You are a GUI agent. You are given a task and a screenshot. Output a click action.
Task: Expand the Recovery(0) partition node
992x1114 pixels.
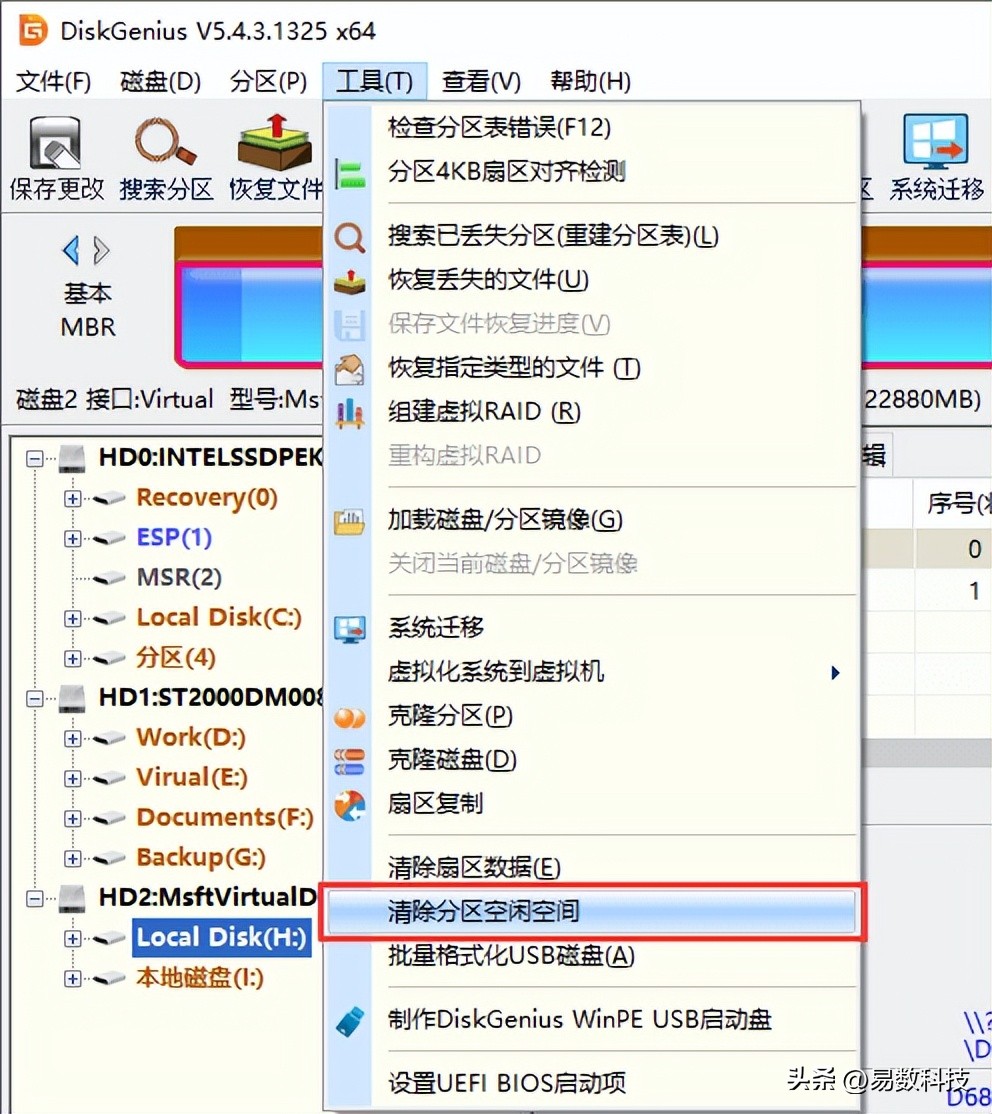[72, 499]
